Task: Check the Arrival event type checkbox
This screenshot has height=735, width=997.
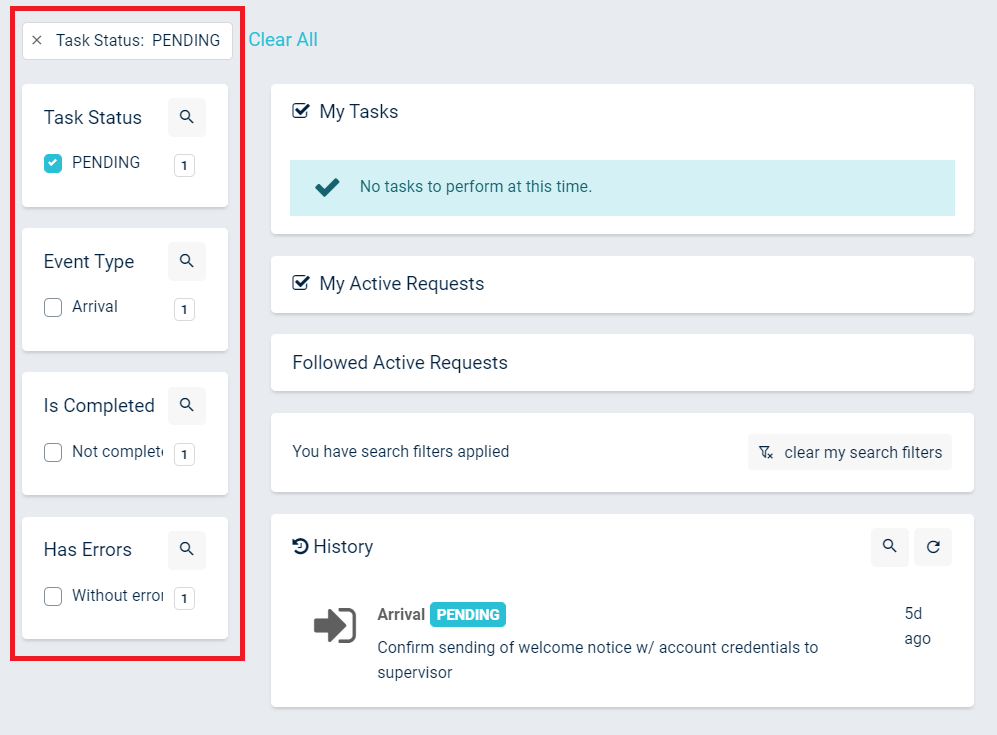Action: [x=53, y=307]
